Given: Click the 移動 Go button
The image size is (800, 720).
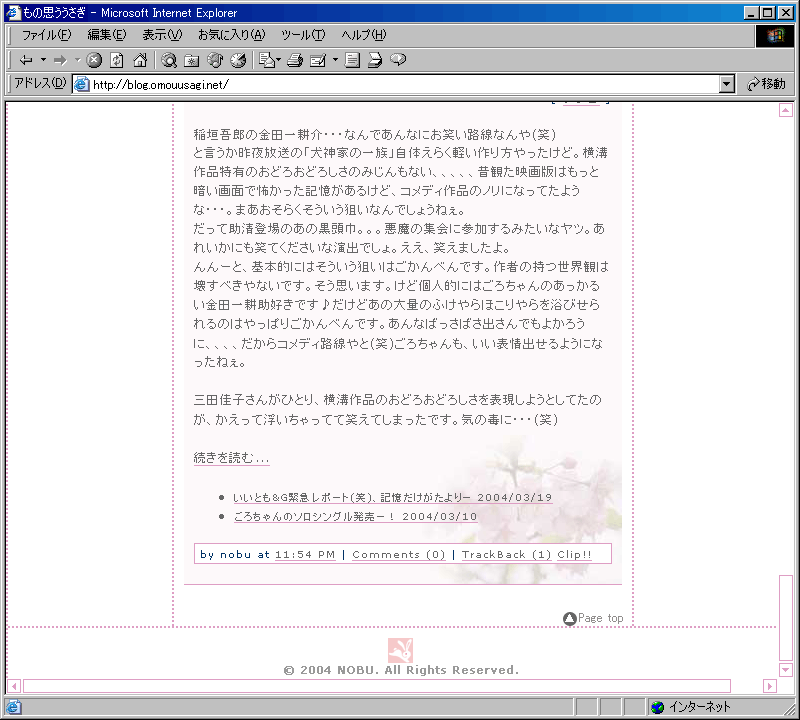Looking at the screenshot, I should coord(766,84).
